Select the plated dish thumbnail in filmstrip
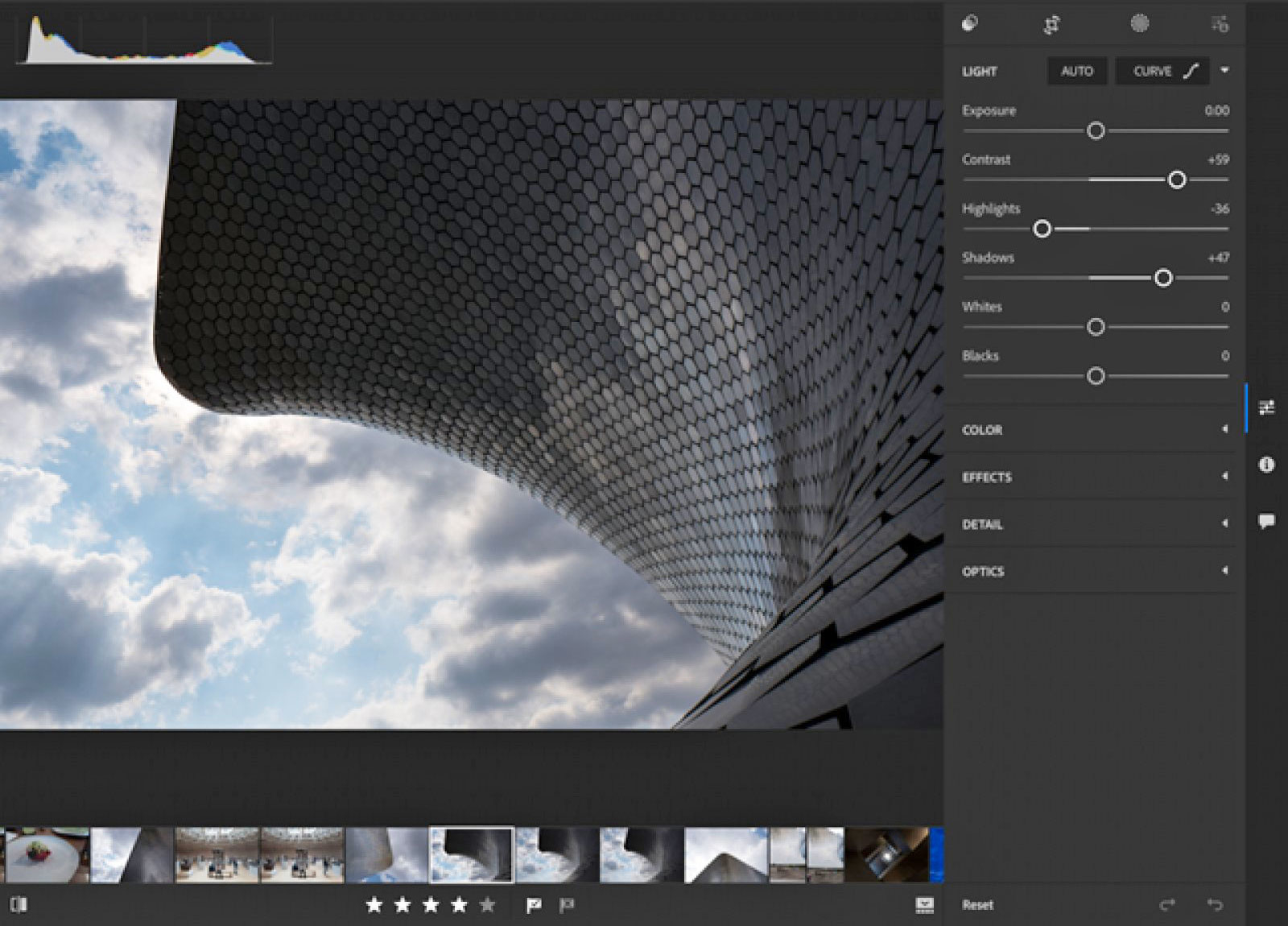The width and height of the screenshot is (1288, 926). [47, 855]
